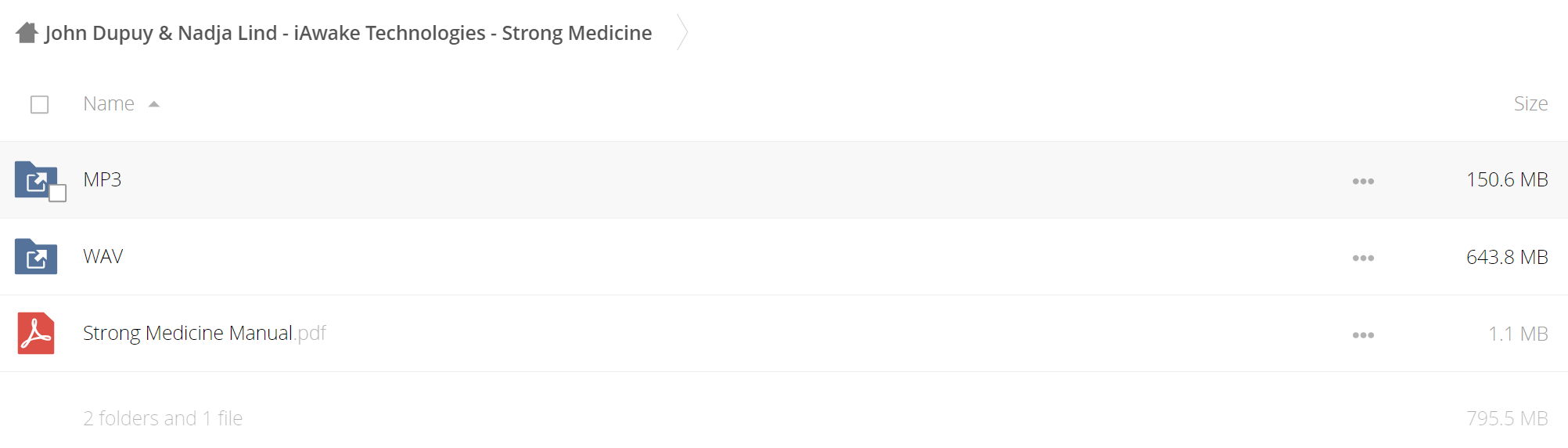This screenshot has height=448, width=1568.
Task: Click the 150.6 MB size value
Action: point(1507,179)
